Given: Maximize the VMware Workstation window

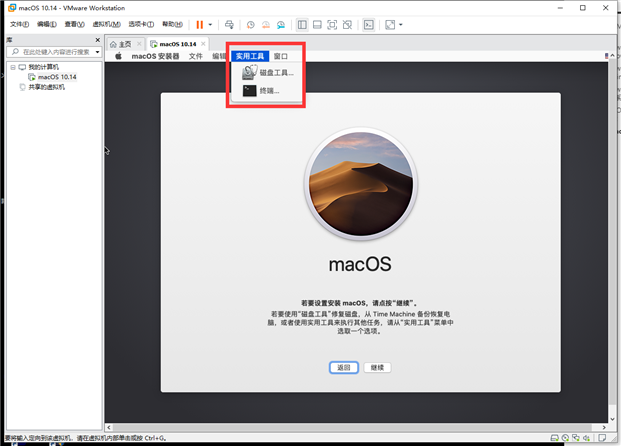Looking at the screenshot, I should tap(583, 8).
